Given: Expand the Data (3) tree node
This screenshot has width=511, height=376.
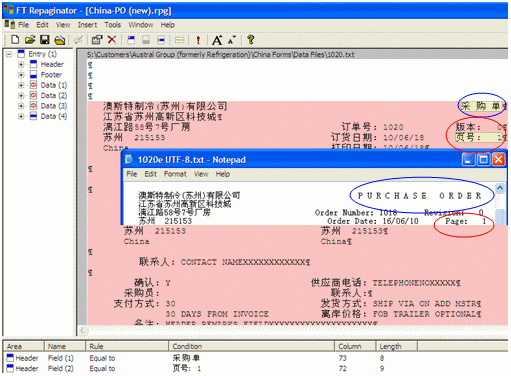Looking at the screenshot, I should point(21,106).
